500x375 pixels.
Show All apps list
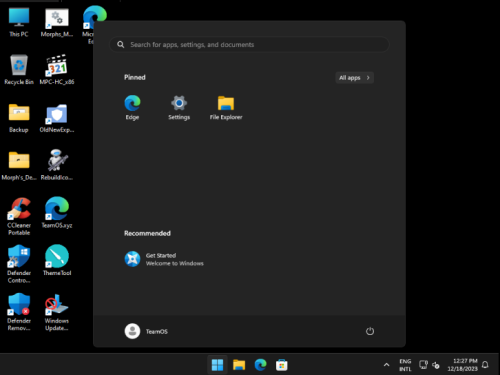coord(354,78)
